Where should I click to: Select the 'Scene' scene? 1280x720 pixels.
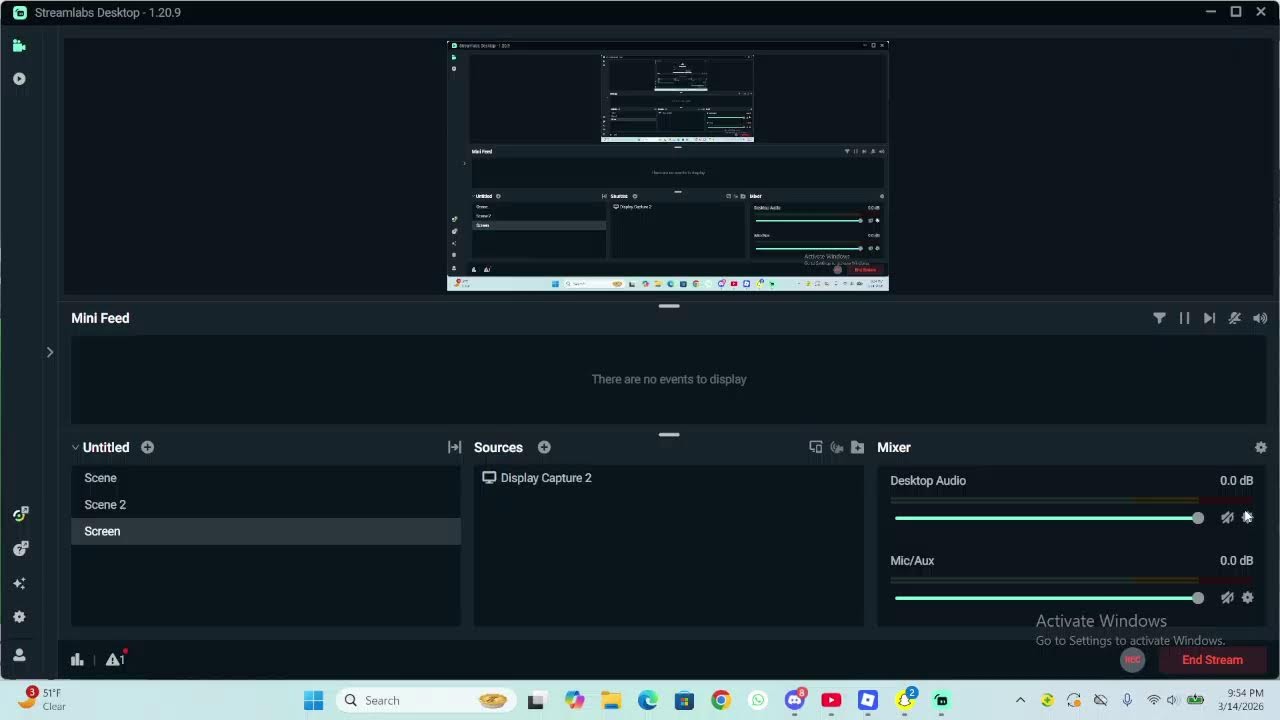tap(266, 478)
